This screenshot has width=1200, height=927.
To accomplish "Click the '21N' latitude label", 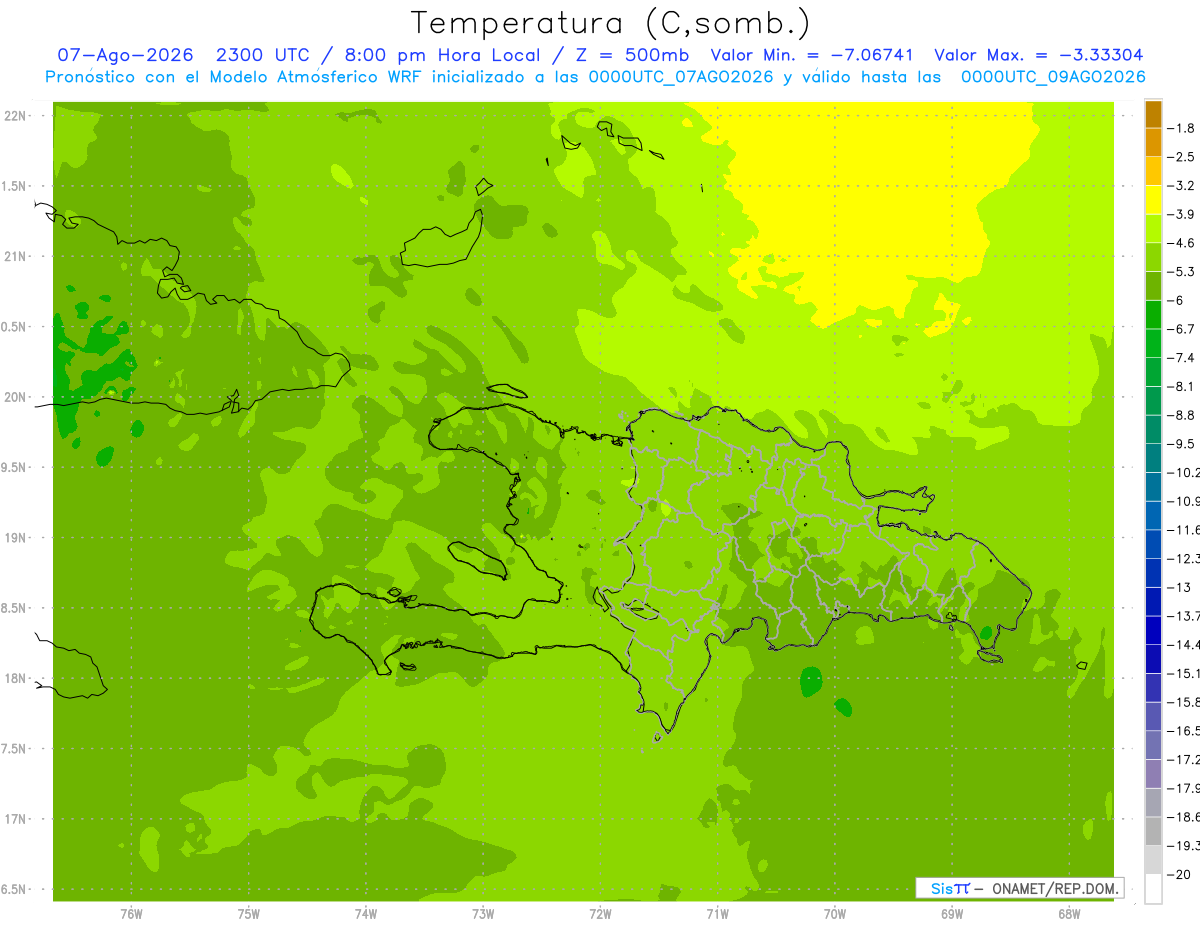I will coord(15,257).
